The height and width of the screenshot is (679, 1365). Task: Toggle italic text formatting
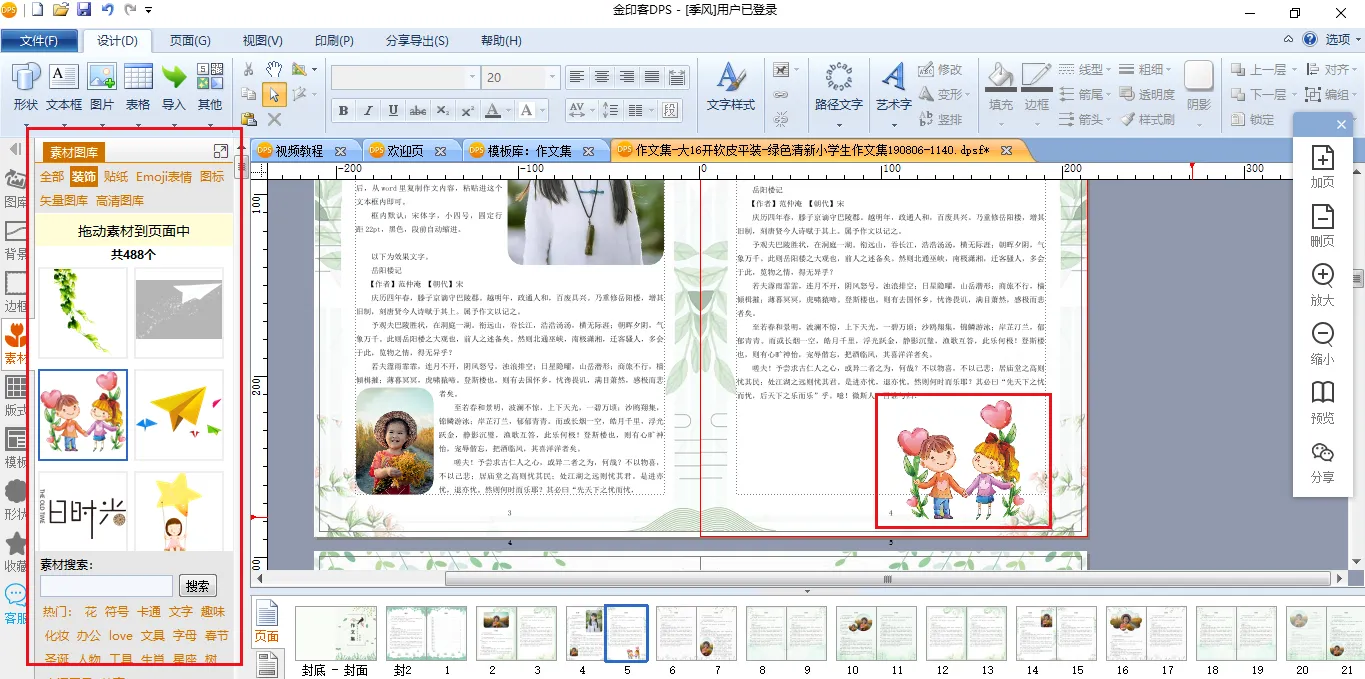point(368,111)
